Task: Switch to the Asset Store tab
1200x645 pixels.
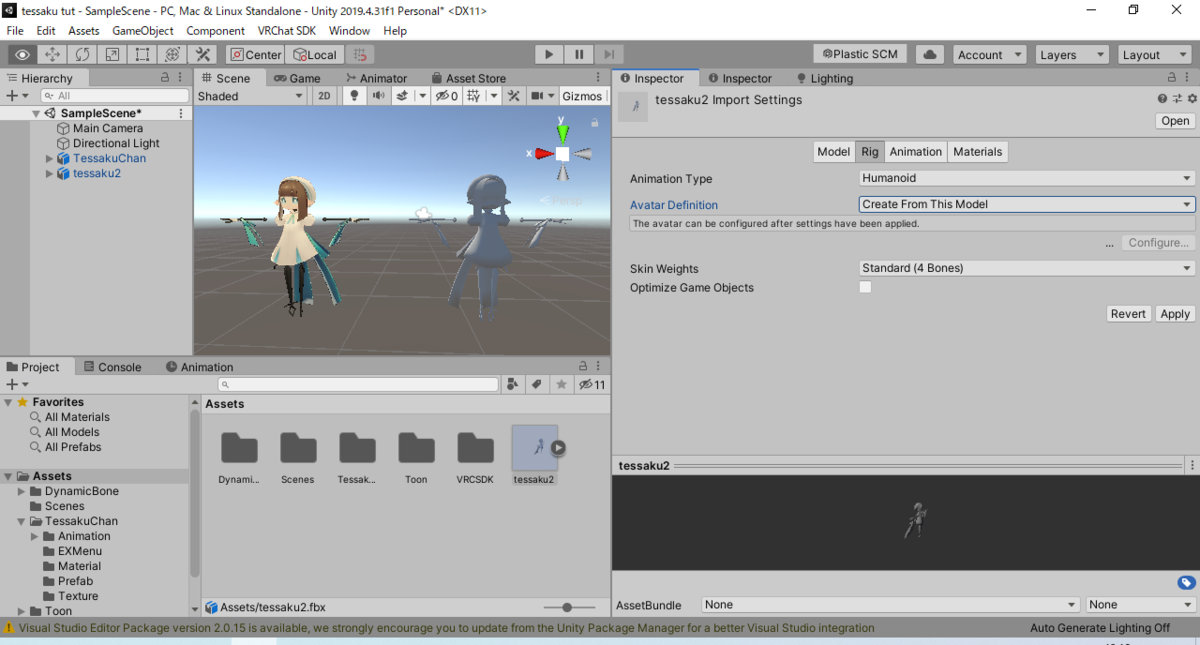Action: [468, 78]
